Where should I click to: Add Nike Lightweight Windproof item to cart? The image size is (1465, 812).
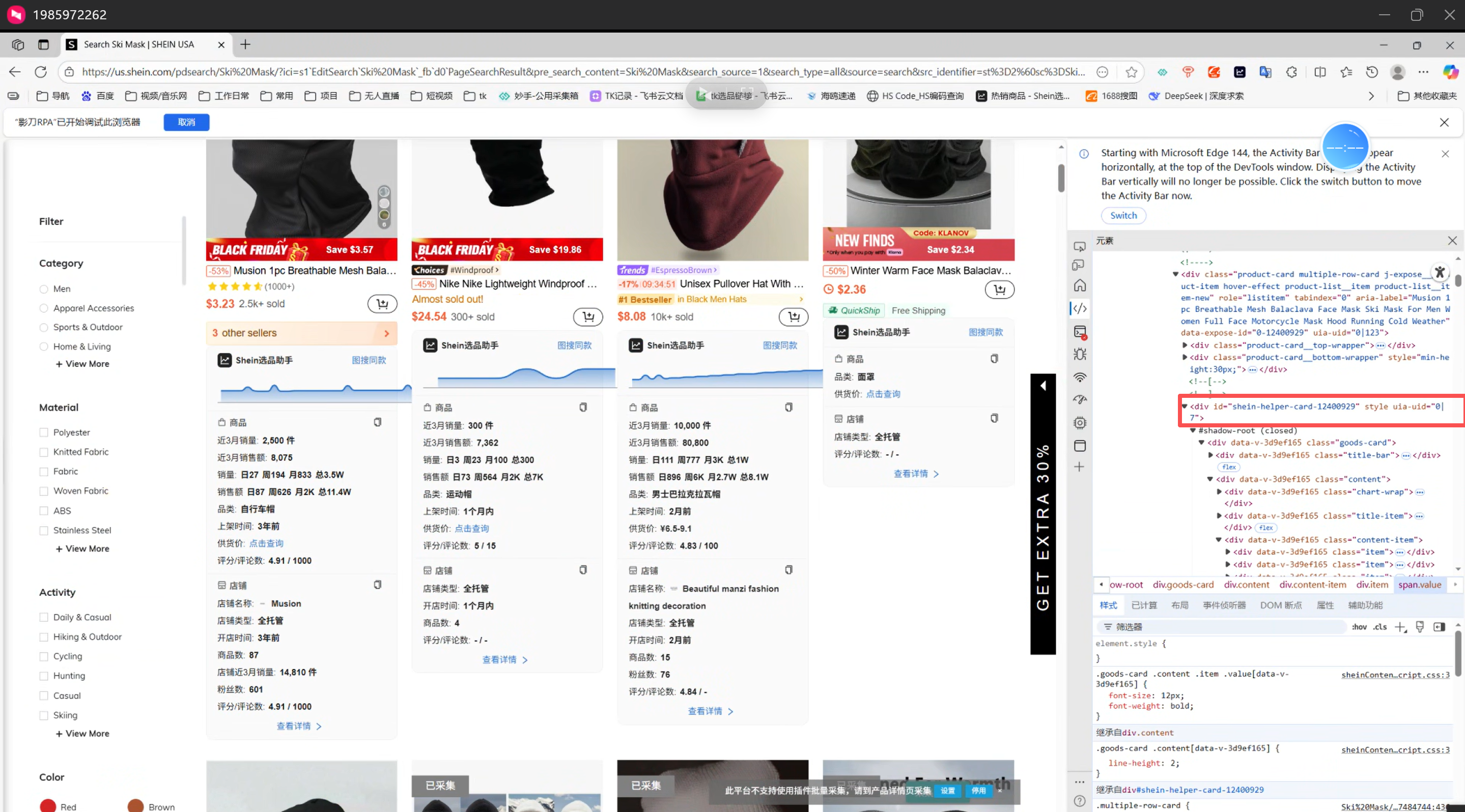588,316
